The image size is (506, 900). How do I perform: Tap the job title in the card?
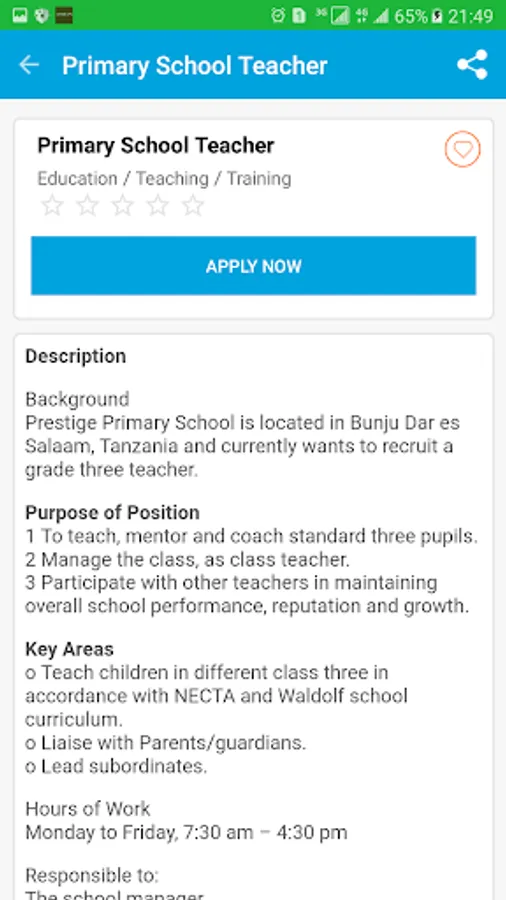pyautogui.click(x=155, y=145)
